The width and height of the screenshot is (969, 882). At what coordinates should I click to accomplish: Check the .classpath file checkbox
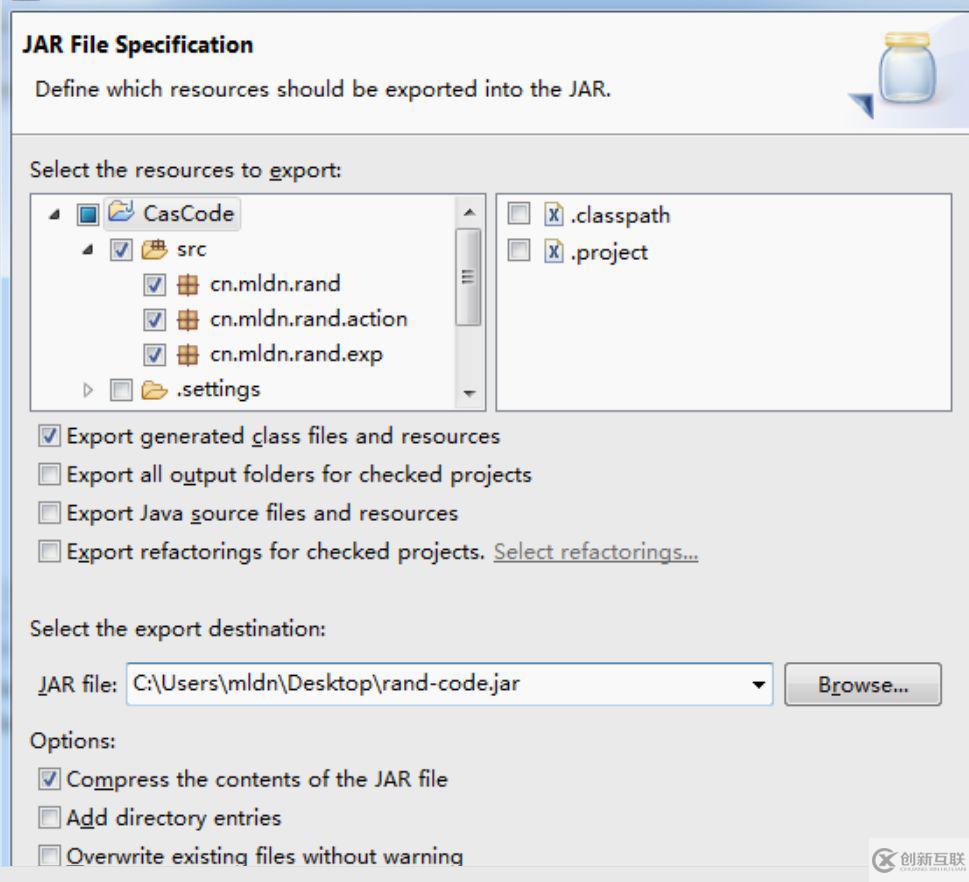point(518,214)
